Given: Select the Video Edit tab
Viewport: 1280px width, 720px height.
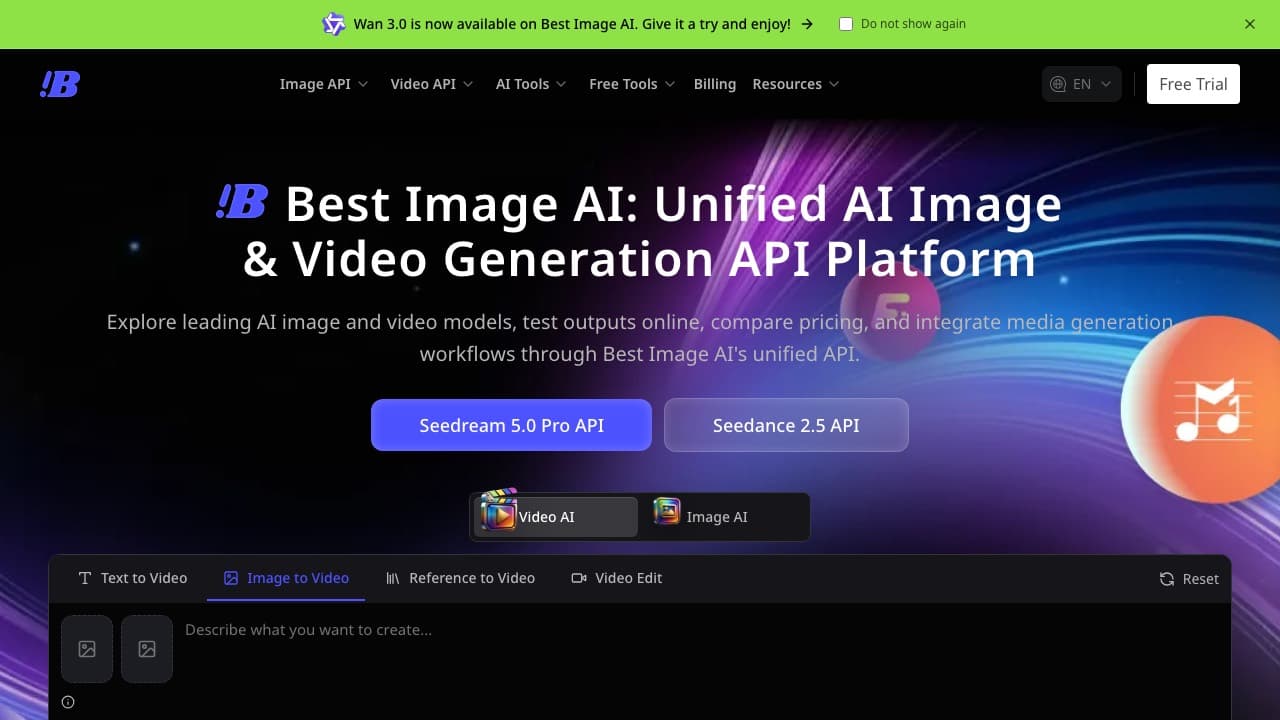Looking at the screenshot, I should [x=616, y=578].
